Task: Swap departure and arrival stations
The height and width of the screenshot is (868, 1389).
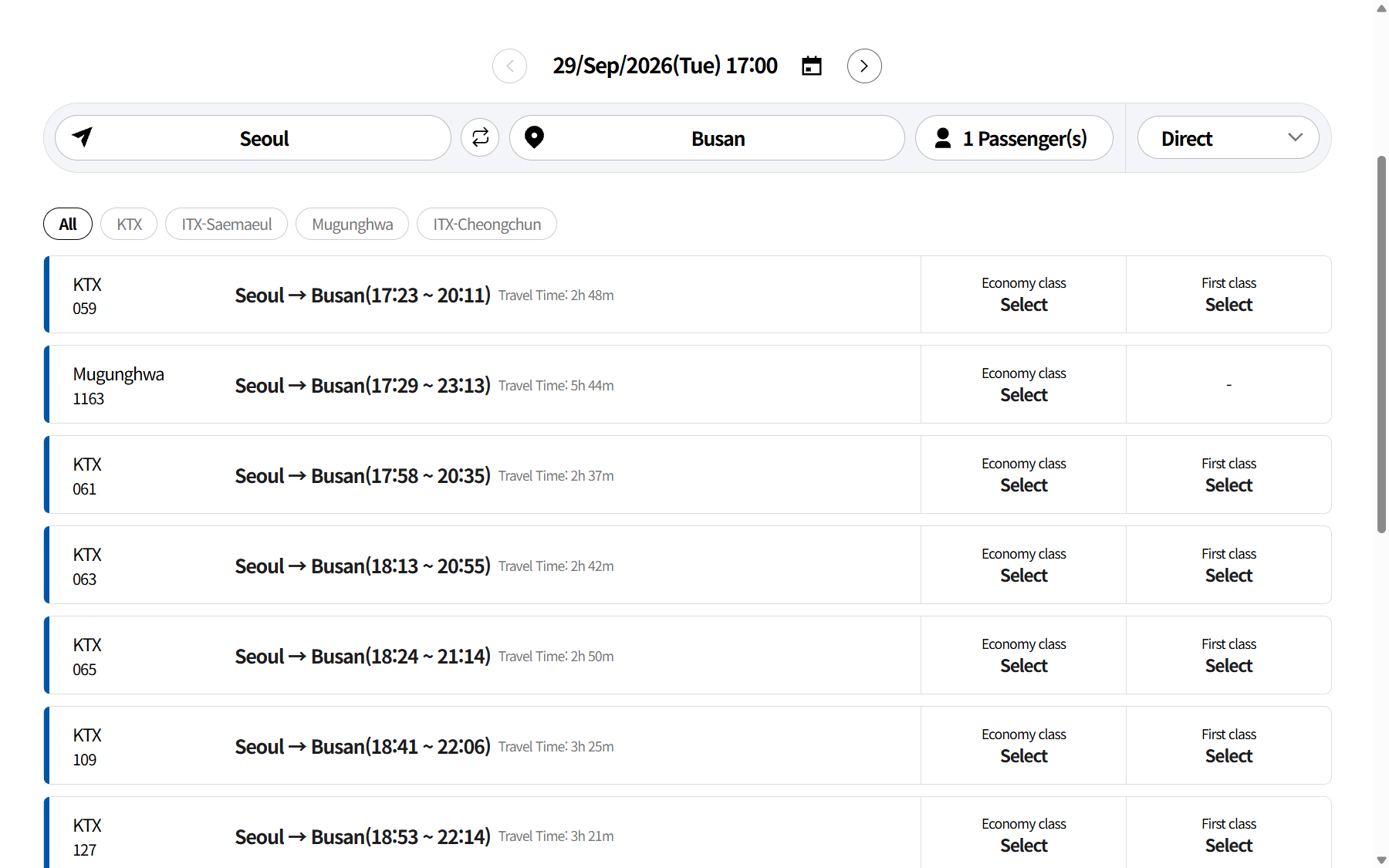Action: 480,137
